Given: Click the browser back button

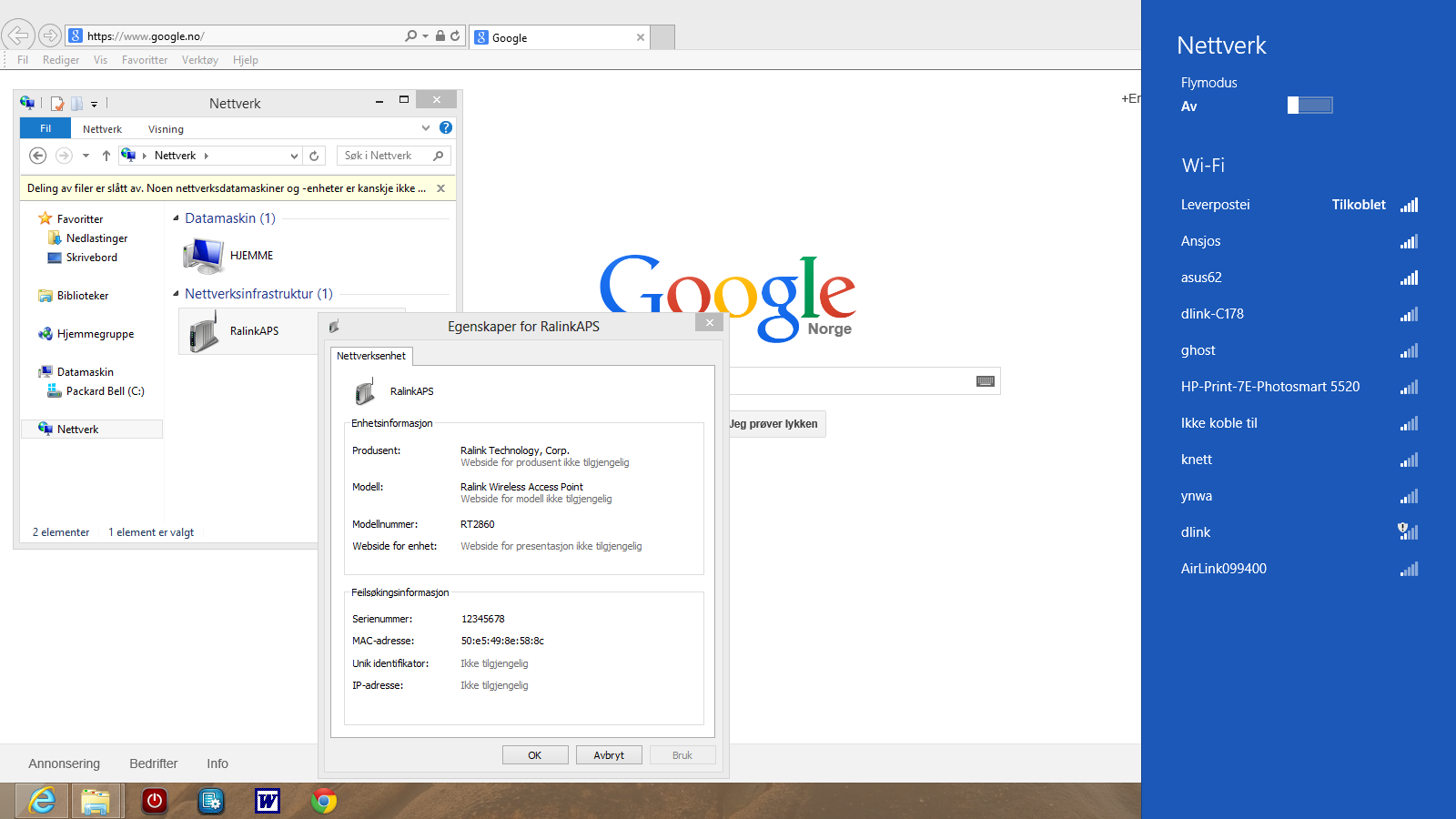Looking at the screenshot, I should point(18,35).
